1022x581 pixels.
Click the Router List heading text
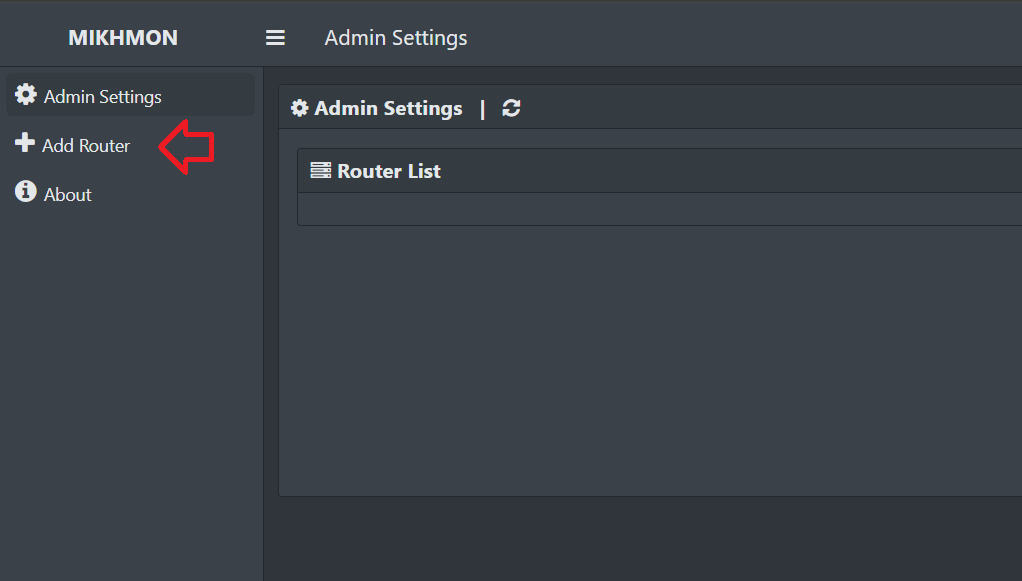389,171
